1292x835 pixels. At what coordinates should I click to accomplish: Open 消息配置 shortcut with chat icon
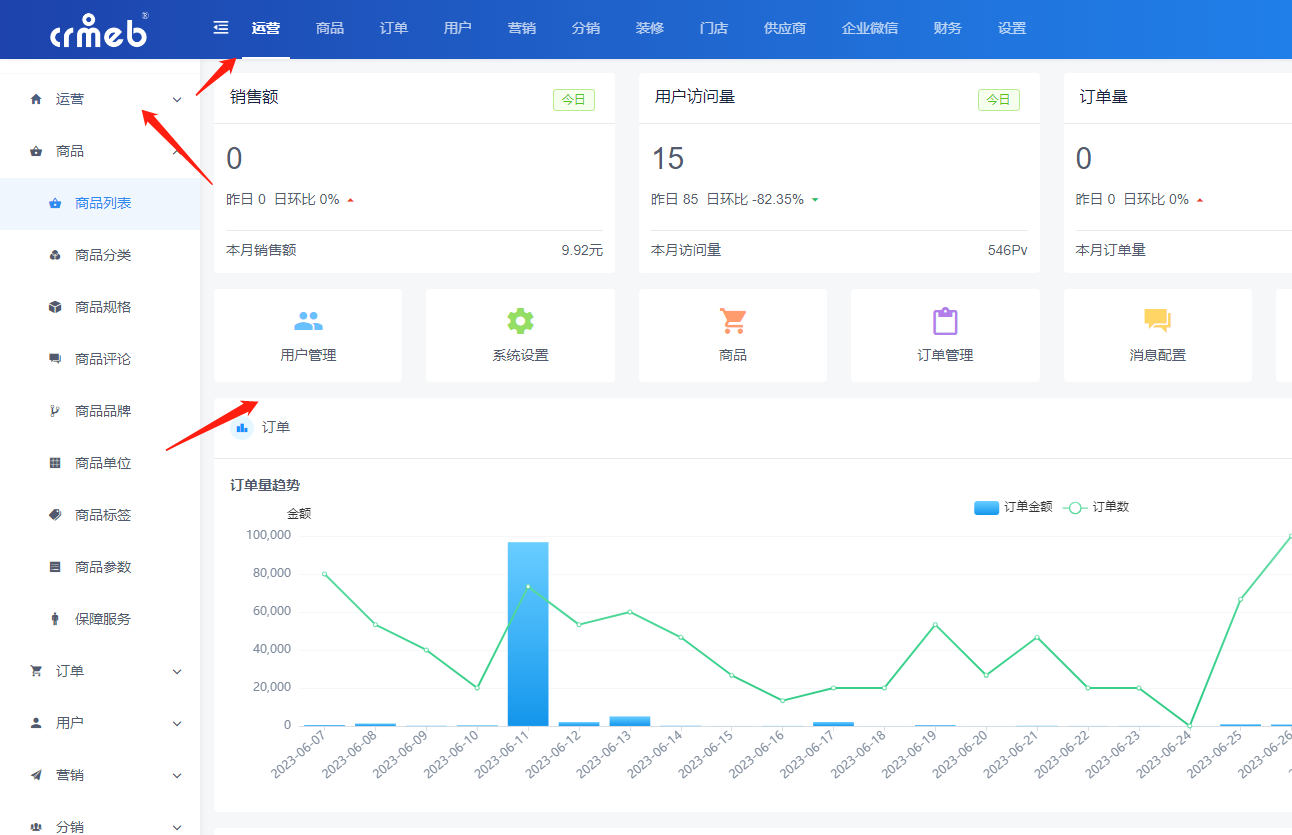[1157, 336]
